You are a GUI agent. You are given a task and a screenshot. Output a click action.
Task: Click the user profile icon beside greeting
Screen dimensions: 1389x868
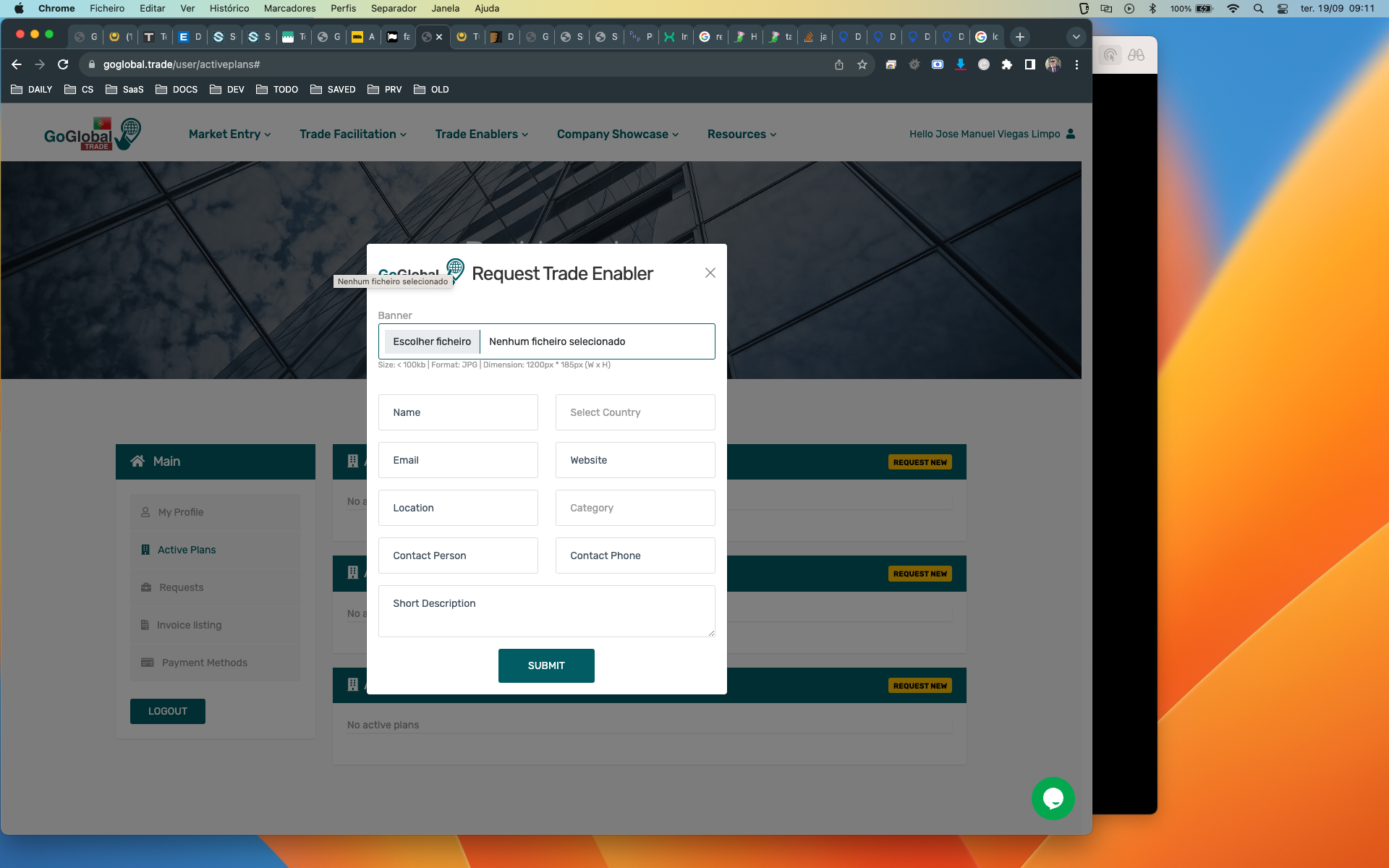point(1071,134)
